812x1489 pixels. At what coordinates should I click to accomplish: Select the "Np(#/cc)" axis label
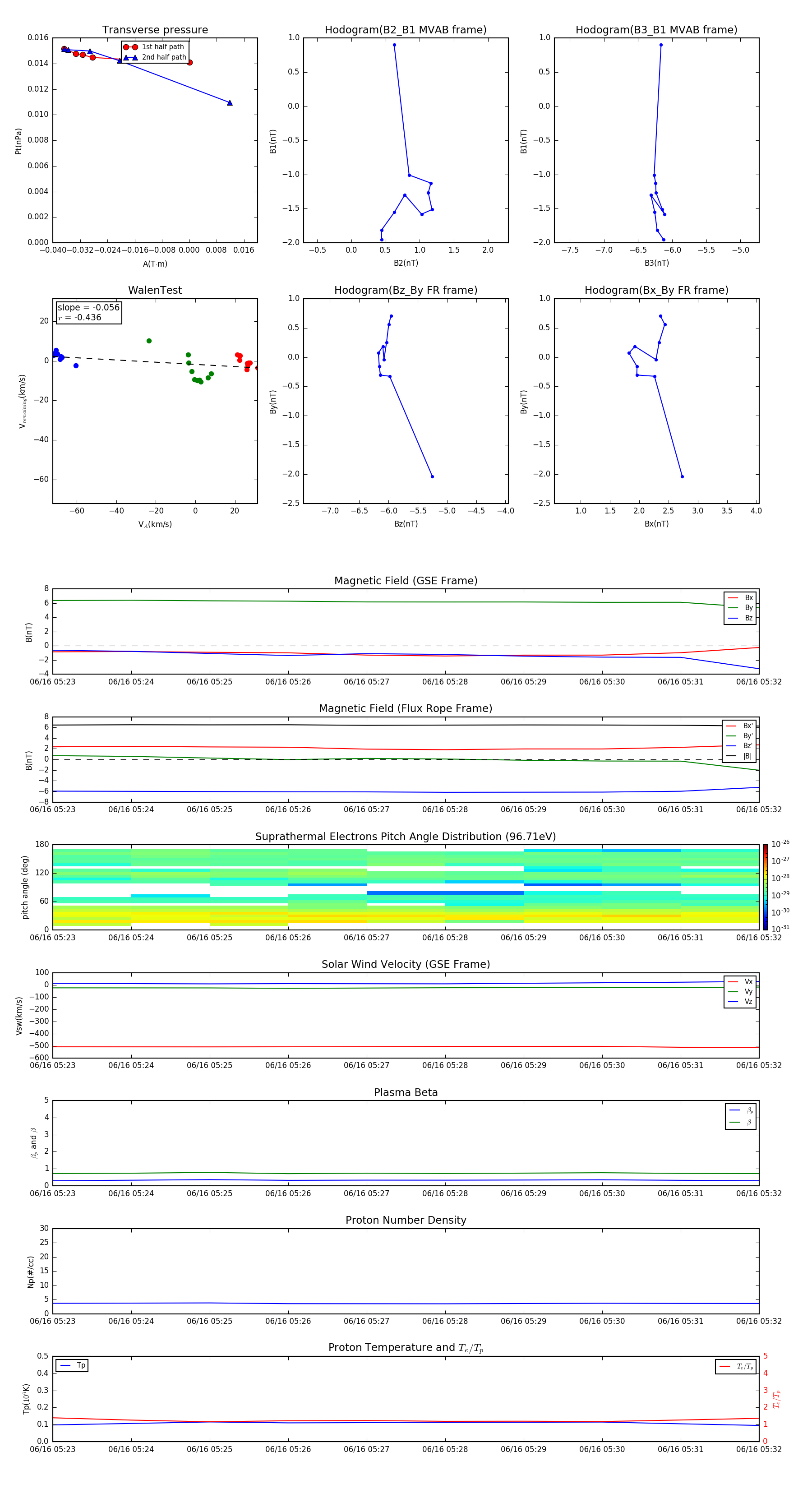tap(31, 1272)
